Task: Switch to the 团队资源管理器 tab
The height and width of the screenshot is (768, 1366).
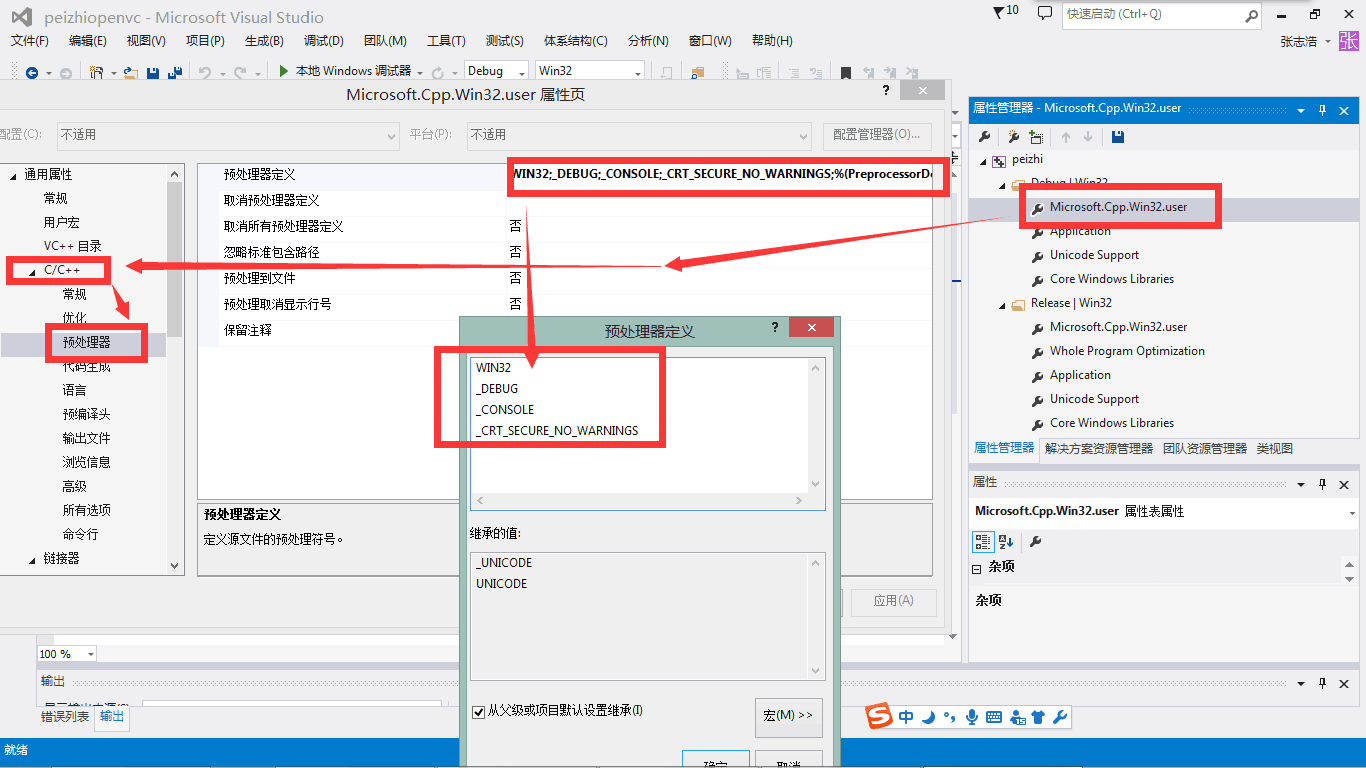Action: click(1205, 449)
